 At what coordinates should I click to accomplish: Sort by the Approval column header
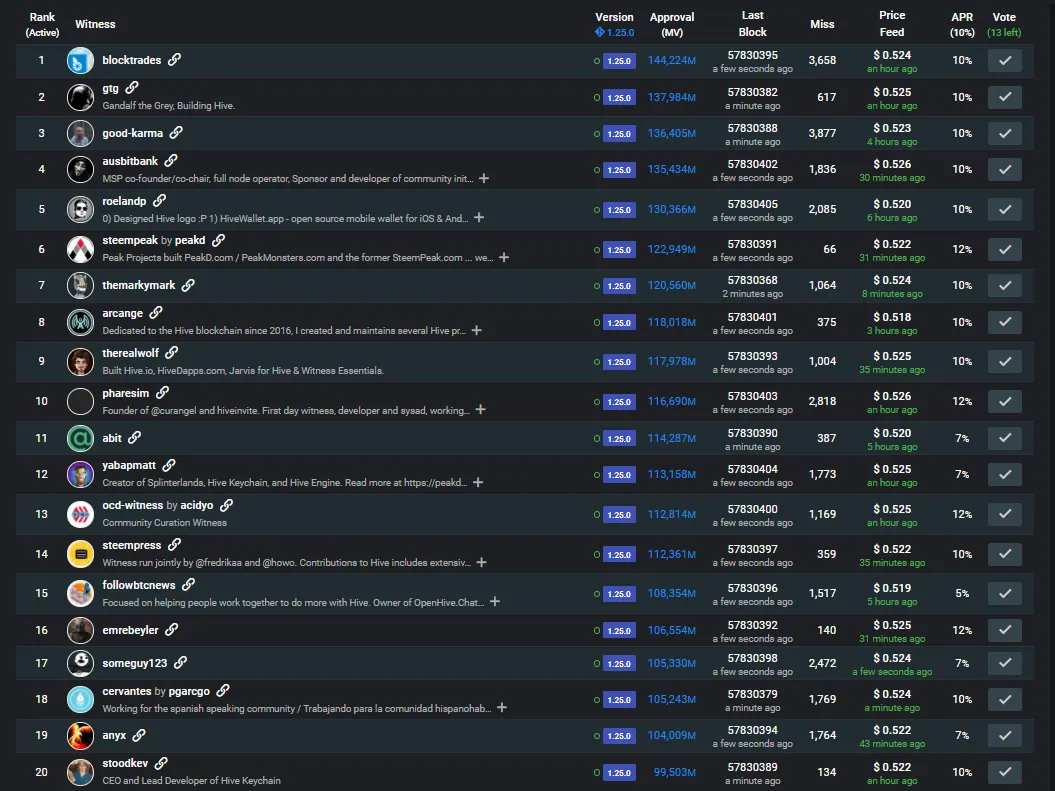coord(671,24)
